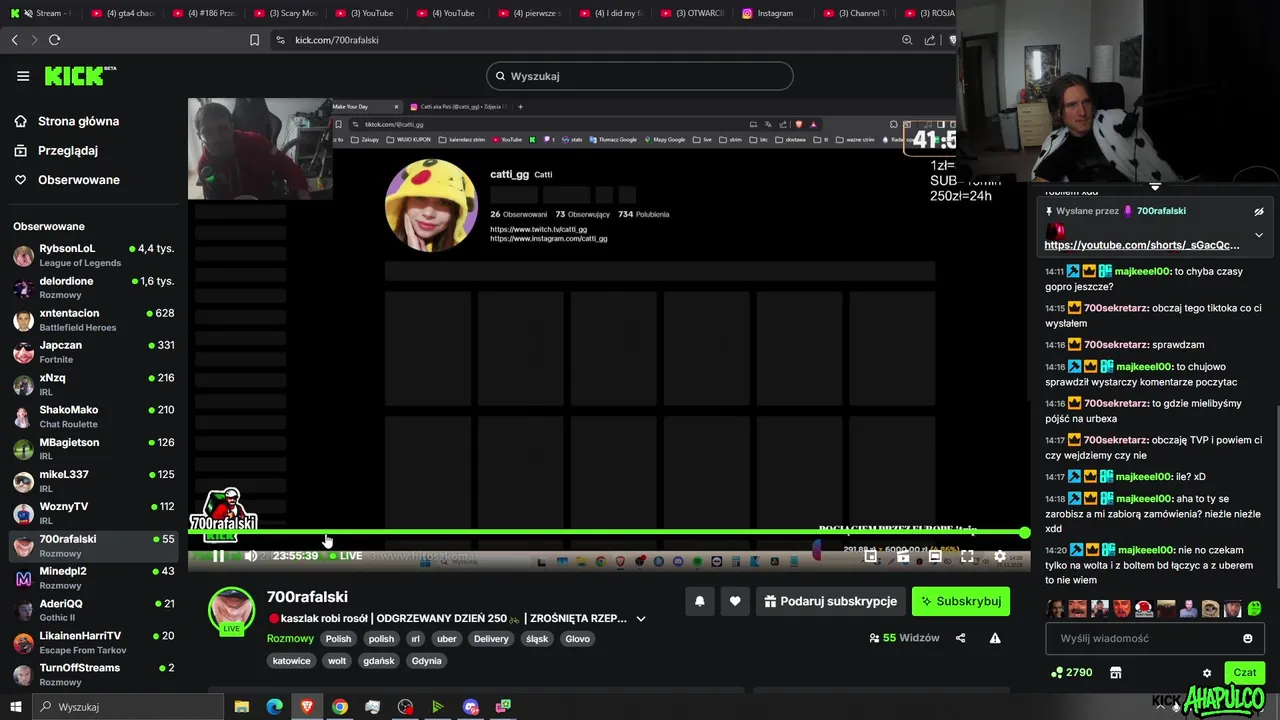Send message with the Czat button
Image resolution: width=1280 pixels, height=720 pixels.
(1244, 673)
